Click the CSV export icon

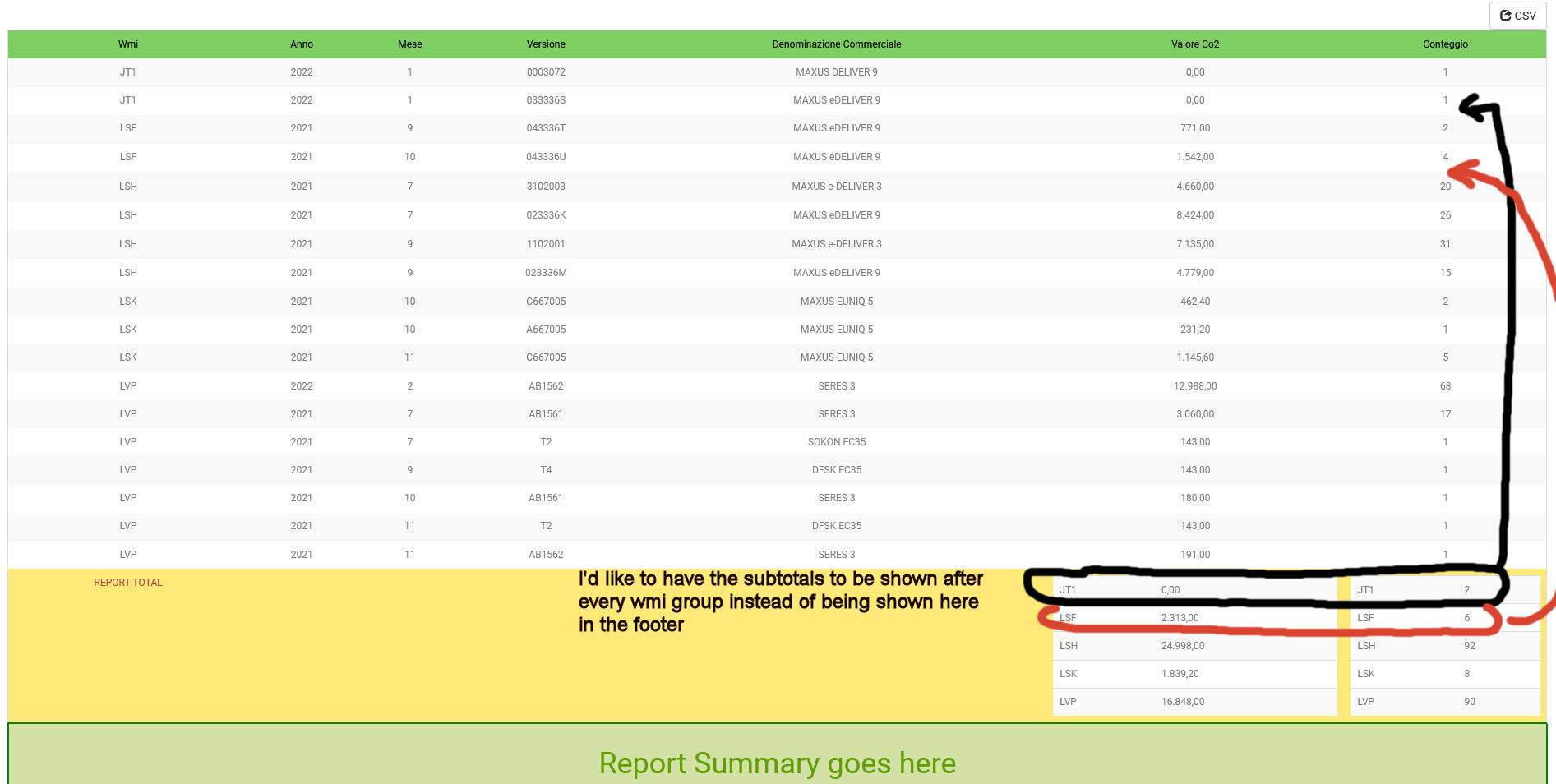(x=1506, y=15)
